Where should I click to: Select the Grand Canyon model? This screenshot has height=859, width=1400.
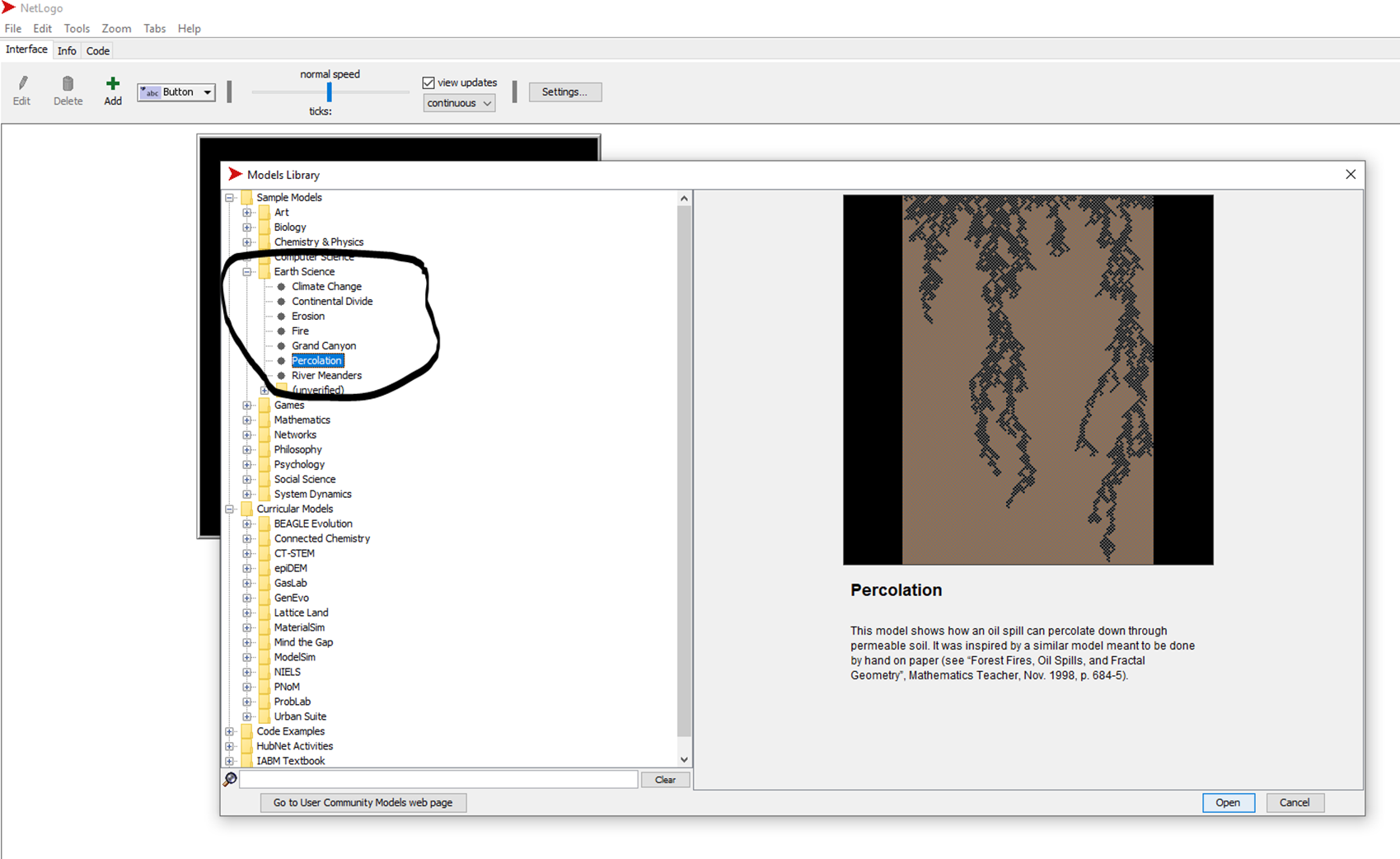324,346
